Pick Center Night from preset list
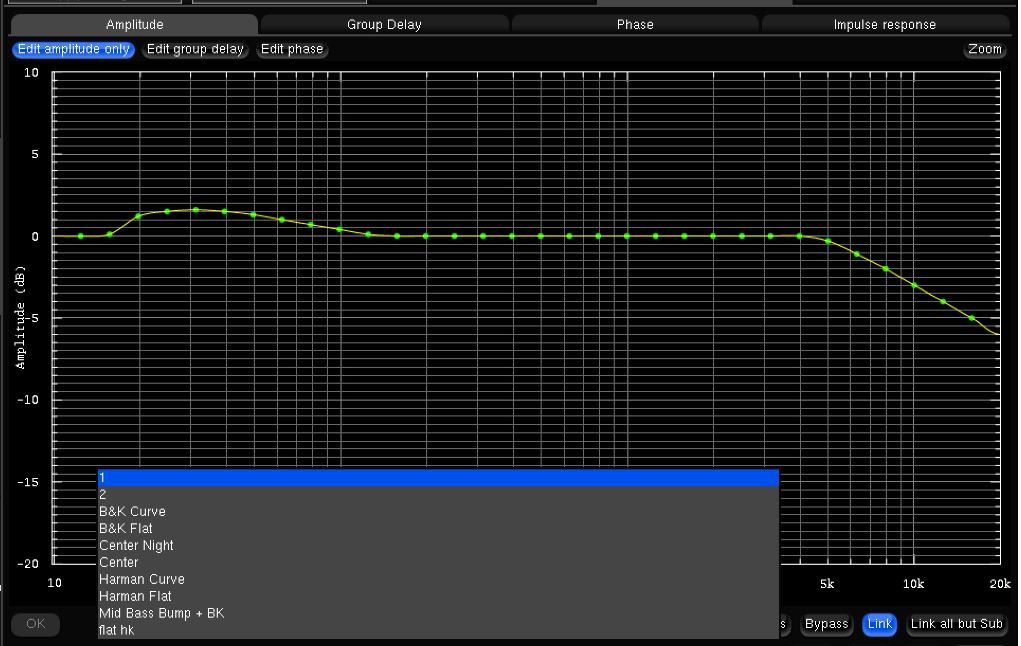 [437, 546]
